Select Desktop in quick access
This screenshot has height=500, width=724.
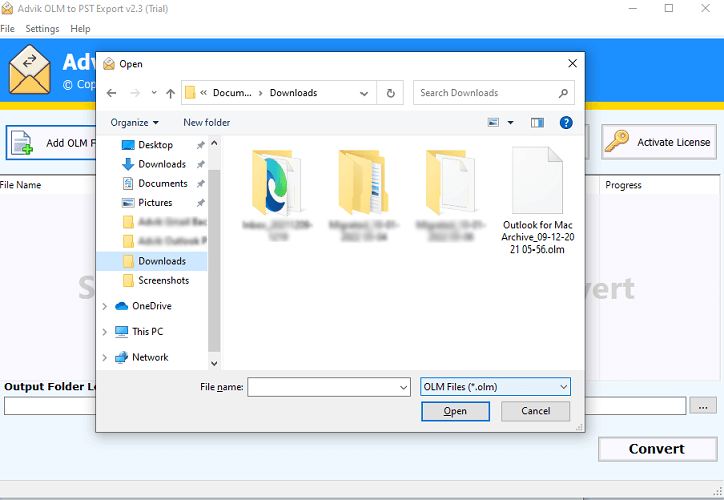click(x=156, y=145)
